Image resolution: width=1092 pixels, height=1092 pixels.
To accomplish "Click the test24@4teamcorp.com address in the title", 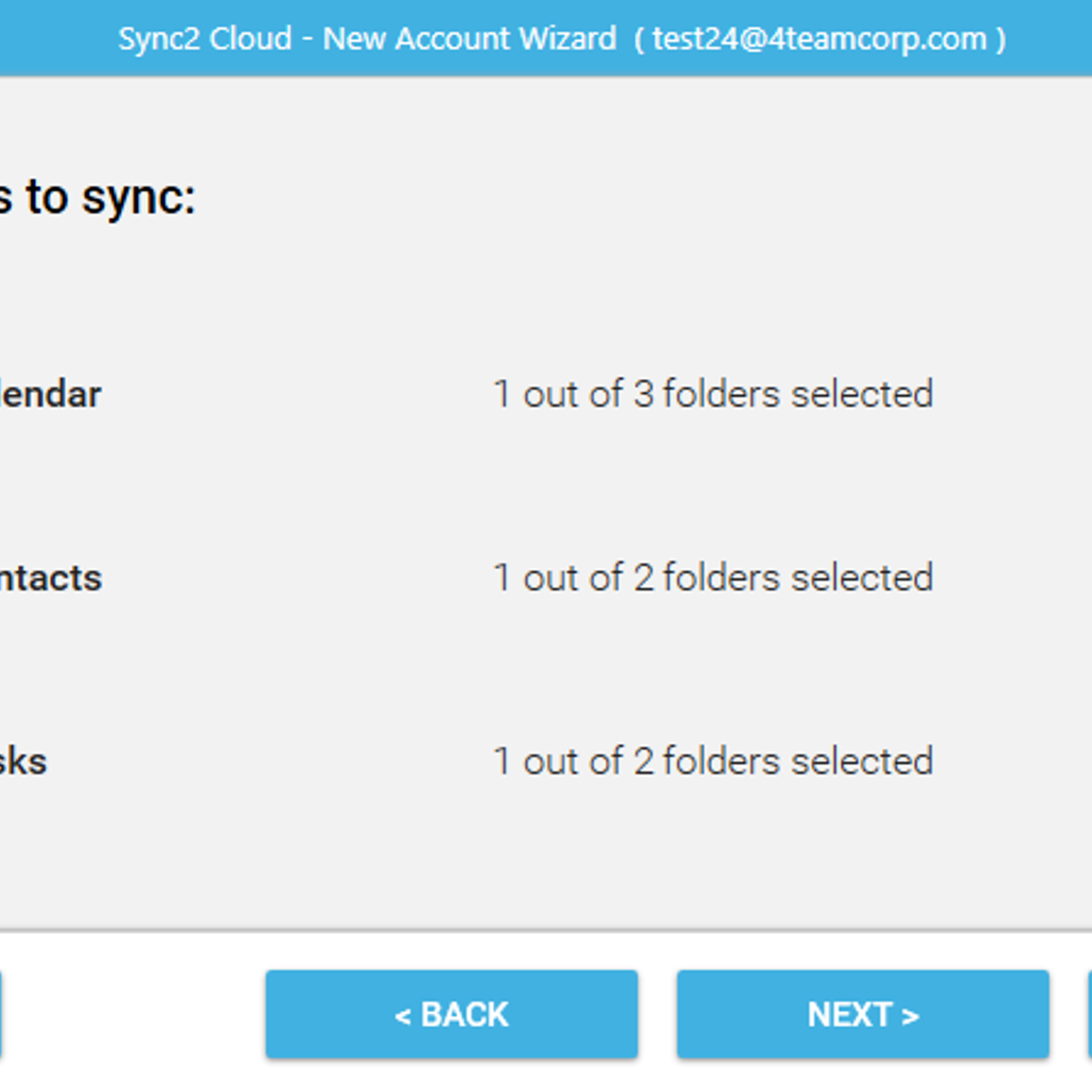I will click(x=820, y=39).
